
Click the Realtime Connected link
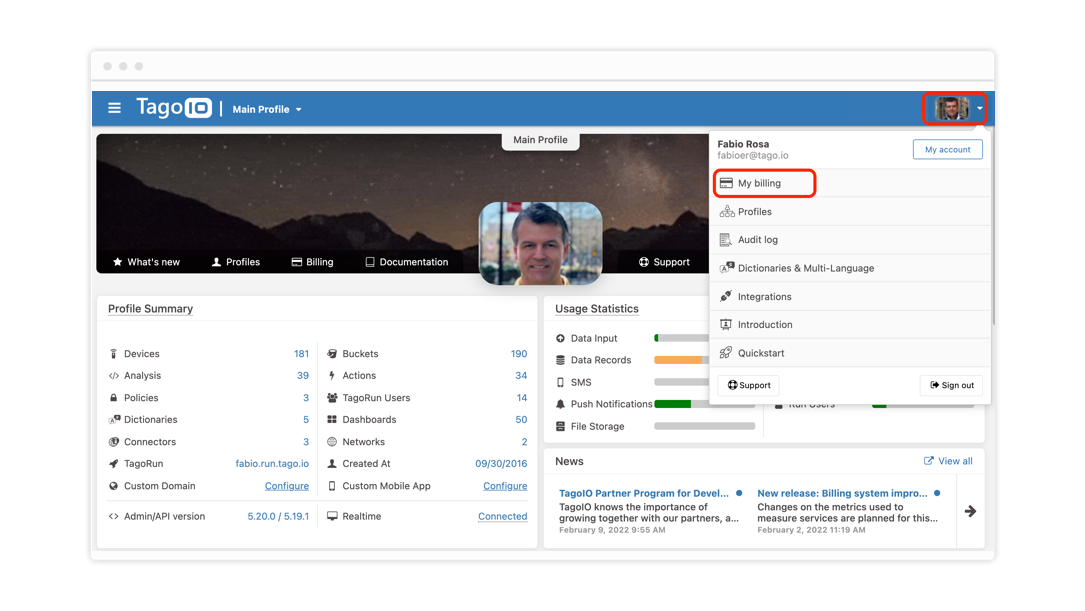[x=502, y=516]
